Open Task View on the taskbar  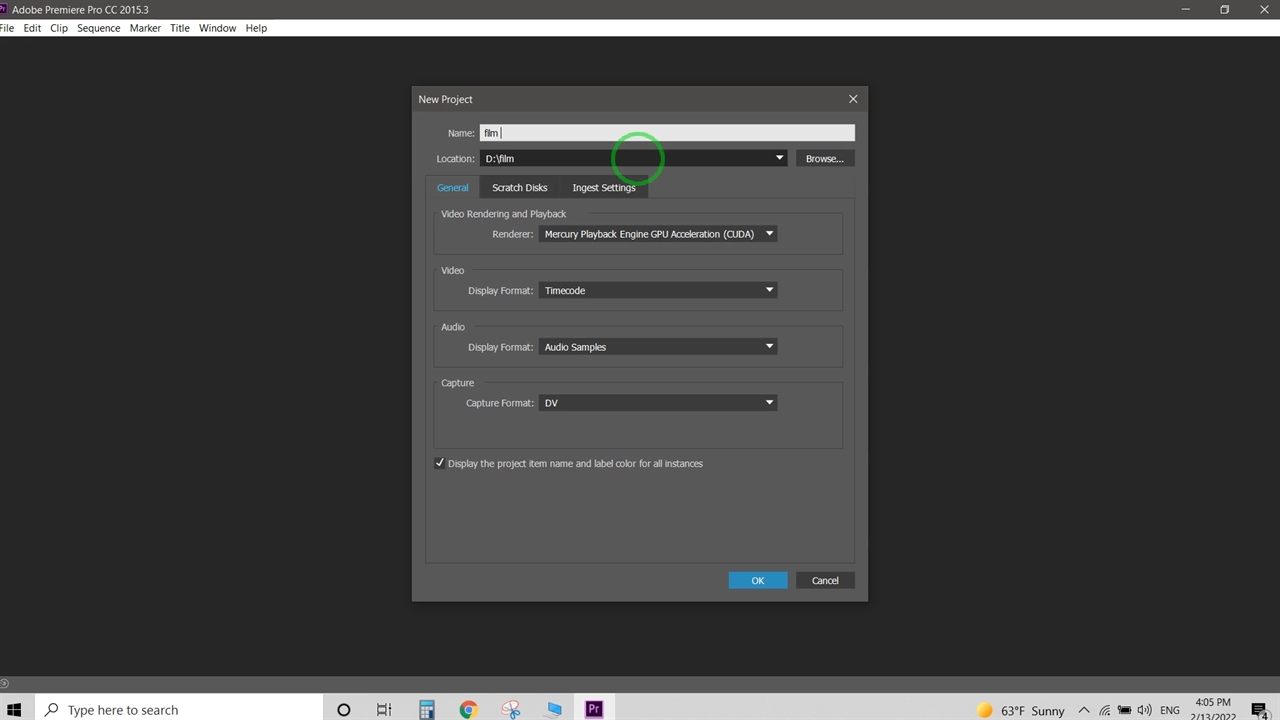coord(384,709)
